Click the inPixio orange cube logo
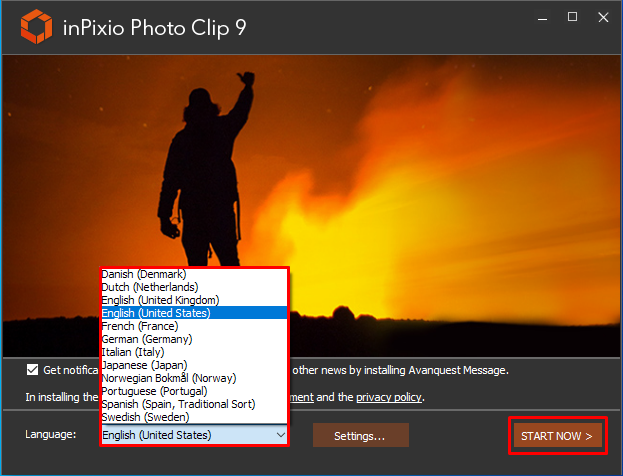The width and height of the screenshot is (623, 476). [x=36, y=27]
